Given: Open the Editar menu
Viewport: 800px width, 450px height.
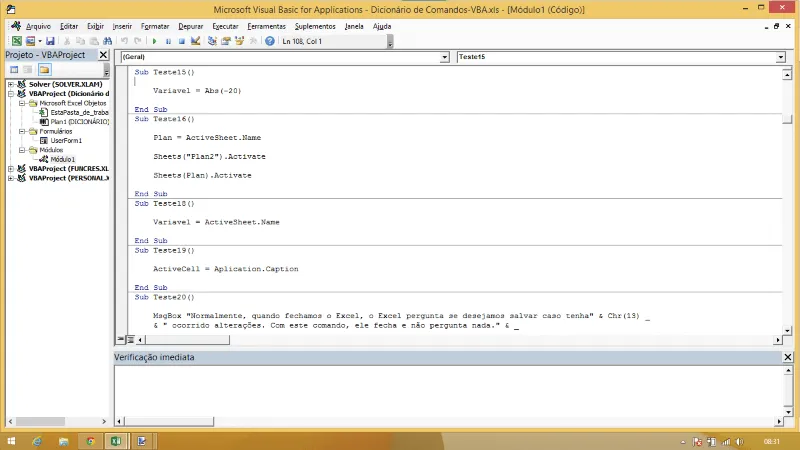Looking at the screenshot, I should pos(69,27).
